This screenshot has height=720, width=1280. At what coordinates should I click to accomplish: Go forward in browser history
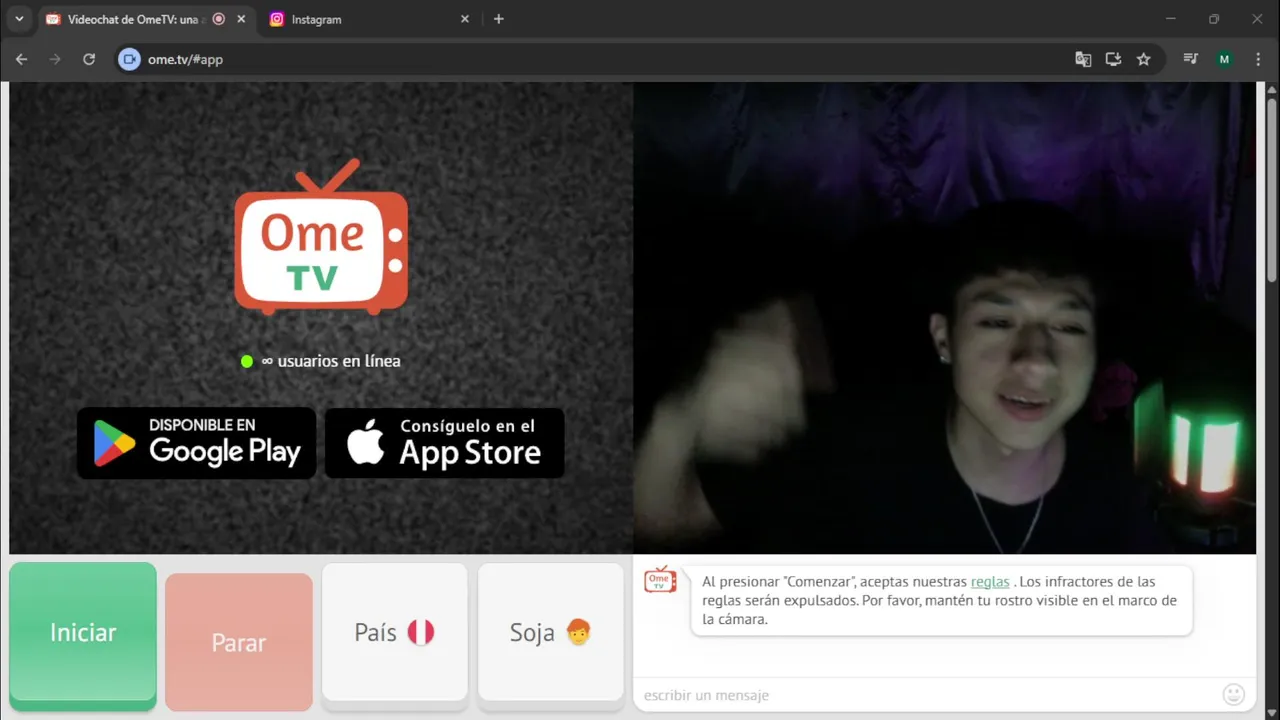point(55,59)
